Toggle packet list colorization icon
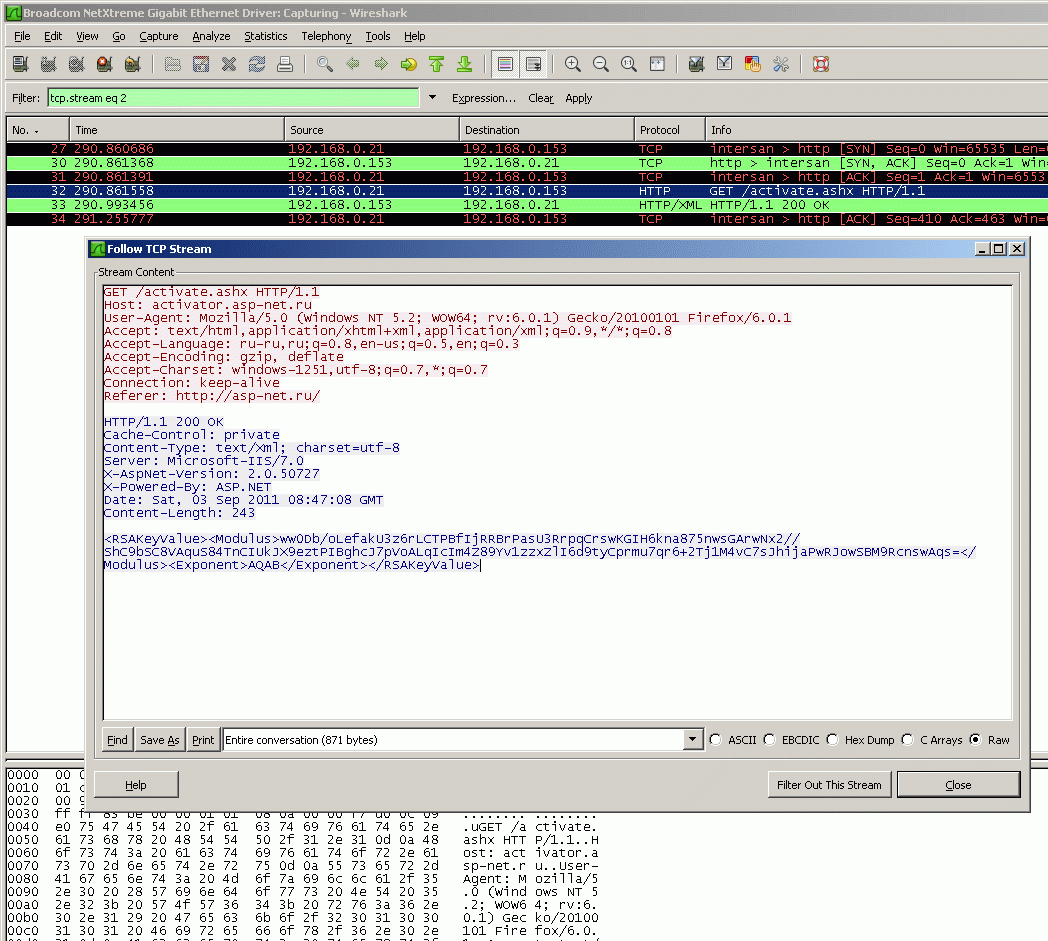 [x=505, y=64]
